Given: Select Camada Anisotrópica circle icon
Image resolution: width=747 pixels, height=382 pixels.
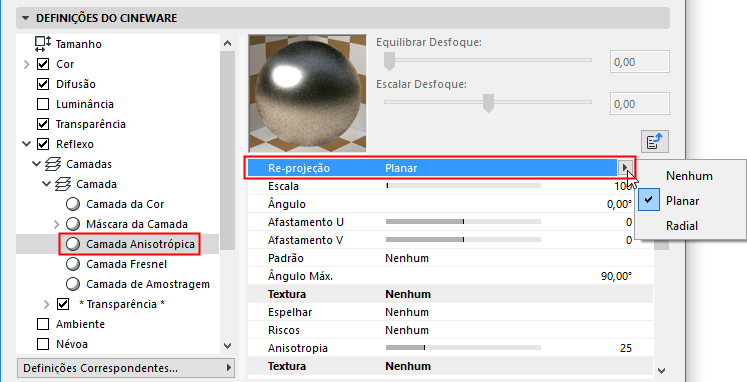Looking at the screenshot, I should coord(73,244).
